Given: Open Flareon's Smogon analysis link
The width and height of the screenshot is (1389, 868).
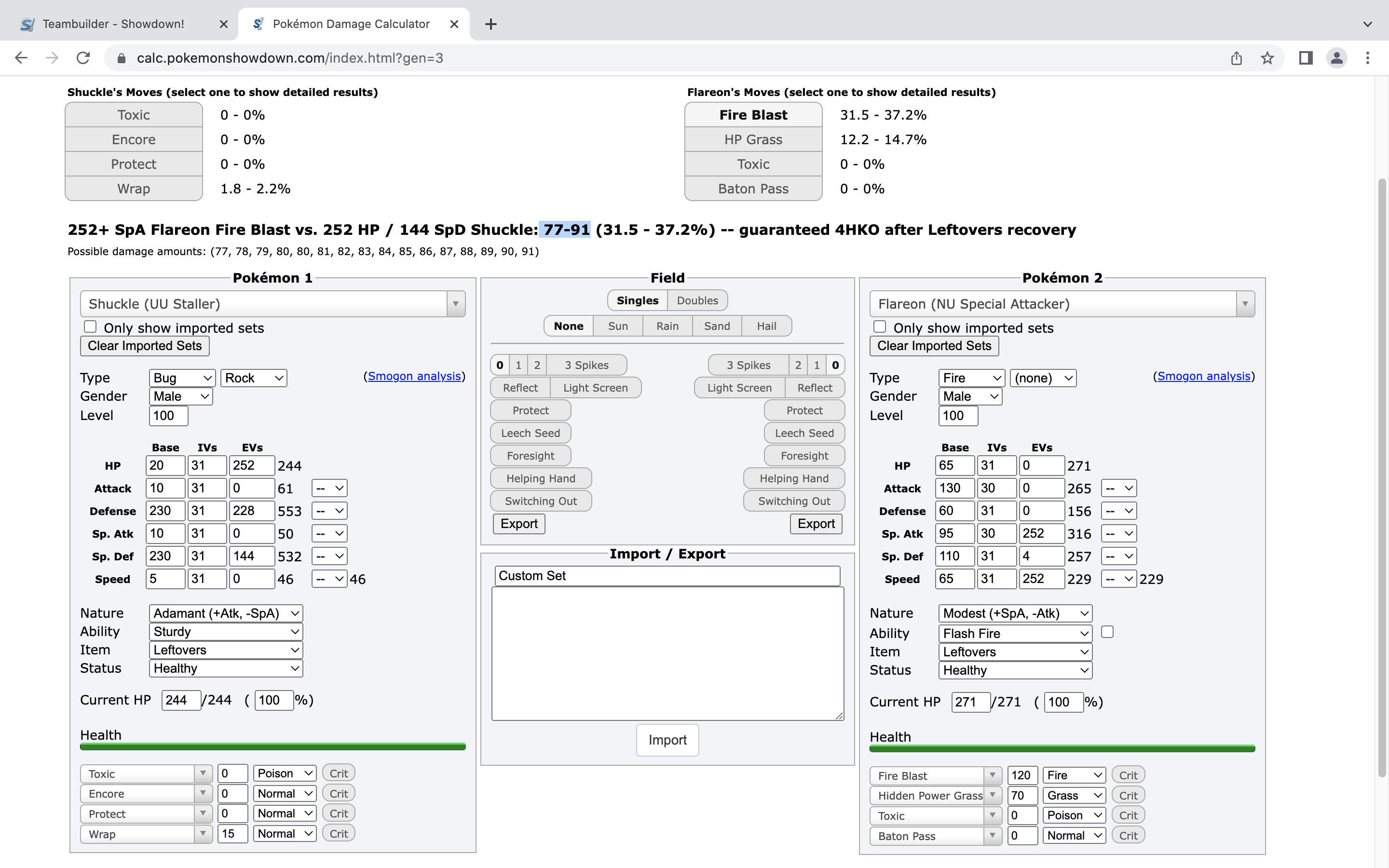Looking at the screenshot, I should (x=1204, y=376).
